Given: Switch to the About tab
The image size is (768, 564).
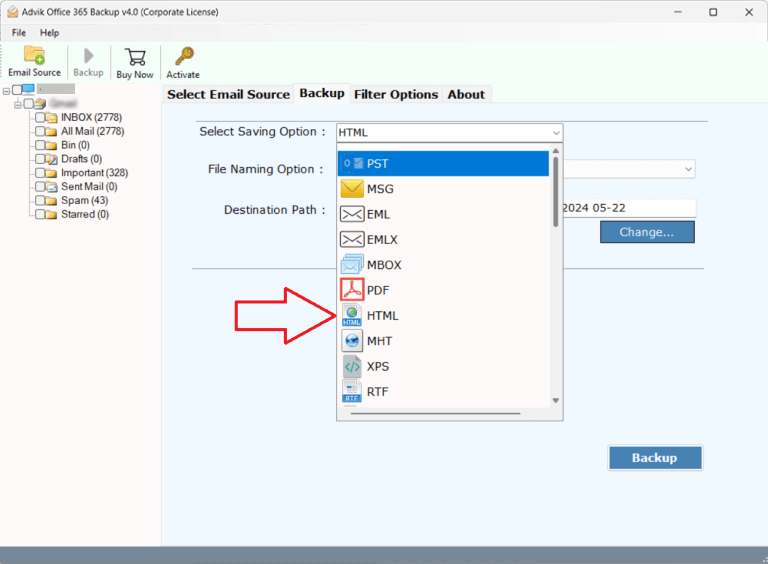Looking at the screenshot, I should click(x=466, y=94).
